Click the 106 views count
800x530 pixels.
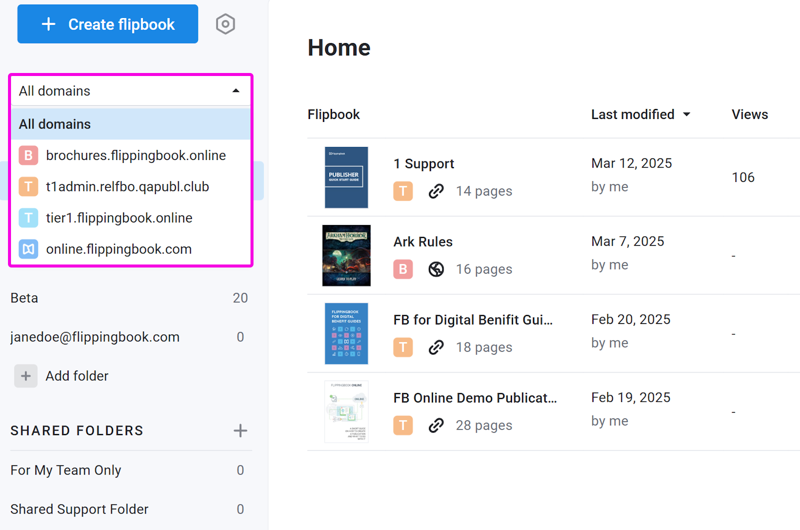tap(743, 178)
